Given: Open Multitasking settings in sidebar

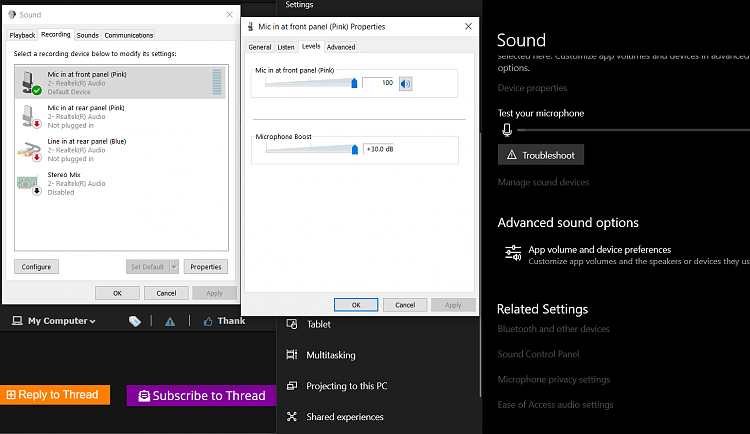Looking at the screenshot, I should point(330,355).
